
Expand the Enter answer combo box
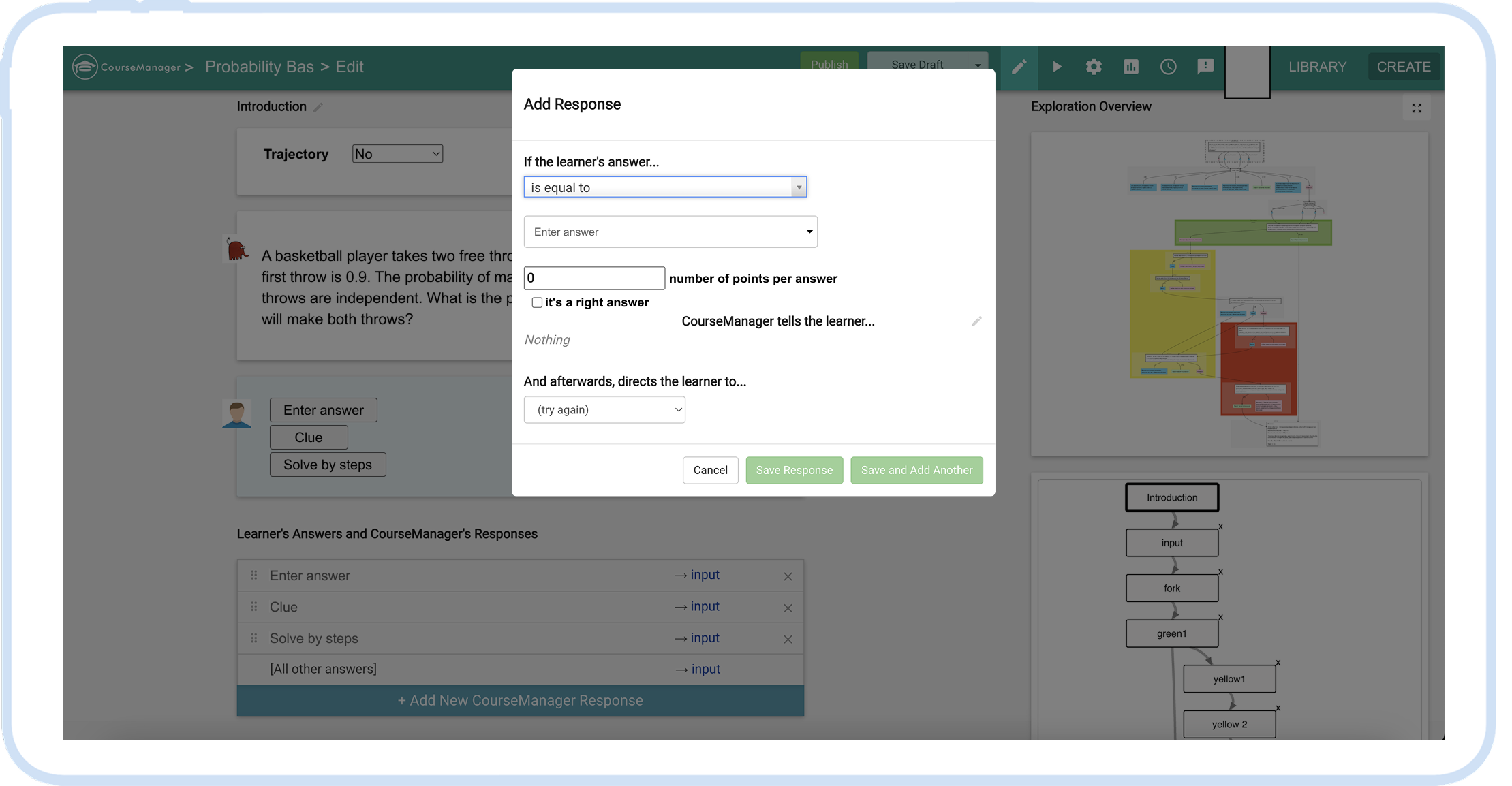[x=670, y=232]
